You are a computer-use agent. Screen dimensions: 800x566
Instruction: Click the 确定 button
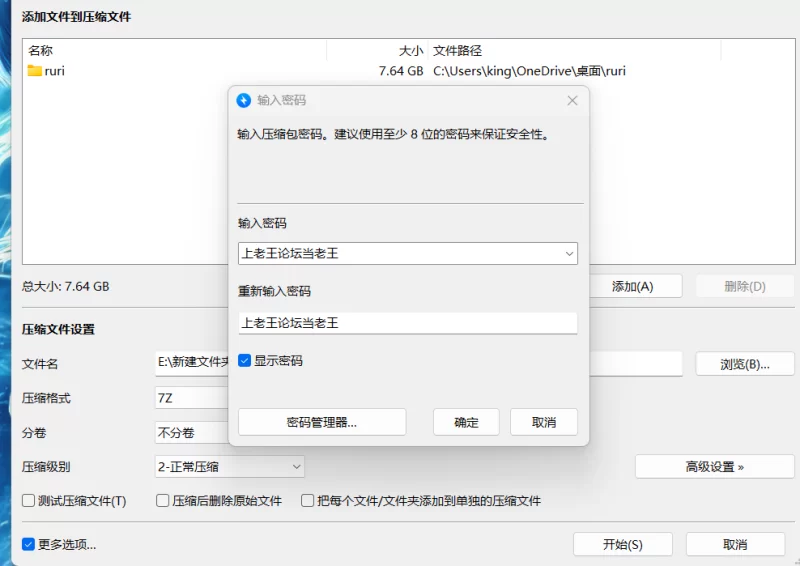(x=466, y=422)
